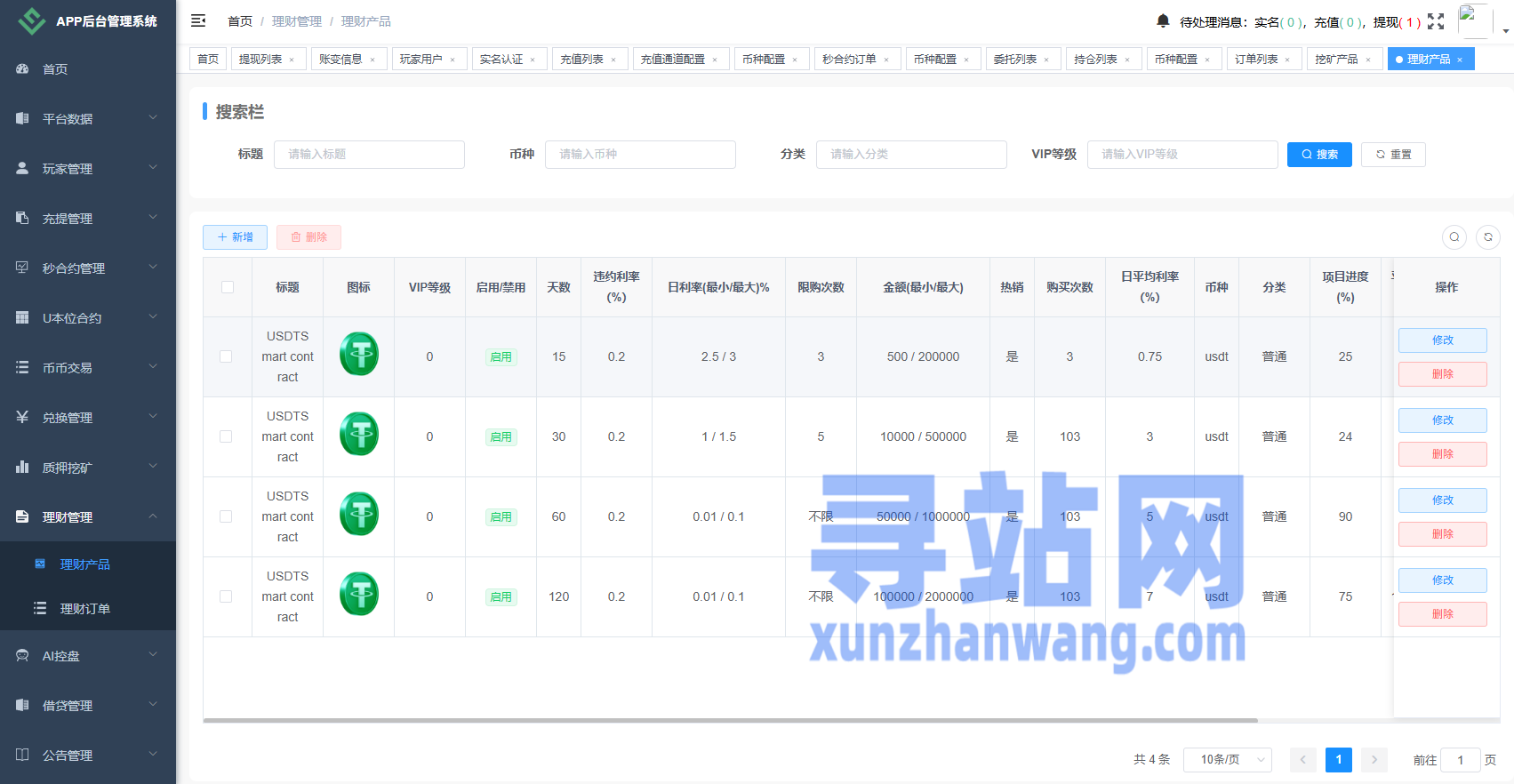
Task: Click the Tether icon in the first row
Action: pyautogui.click(x=359, y=354)
